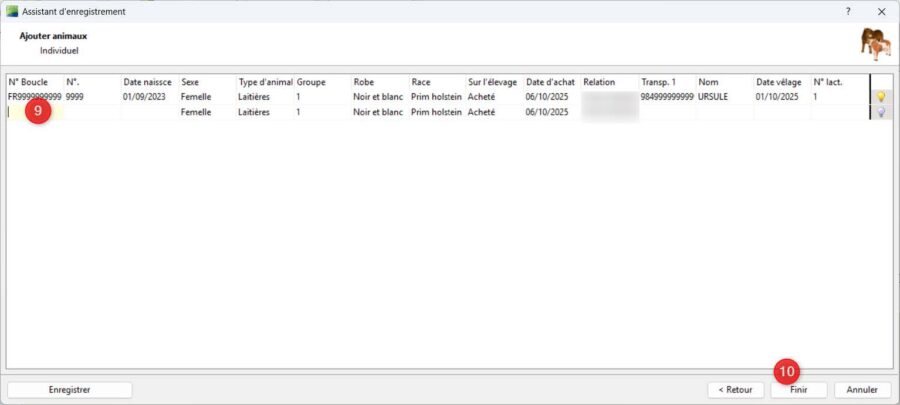Viewport: 900px width, 405px height.
Task: Sort by the Date naissce column header
Action: [148, 82]
